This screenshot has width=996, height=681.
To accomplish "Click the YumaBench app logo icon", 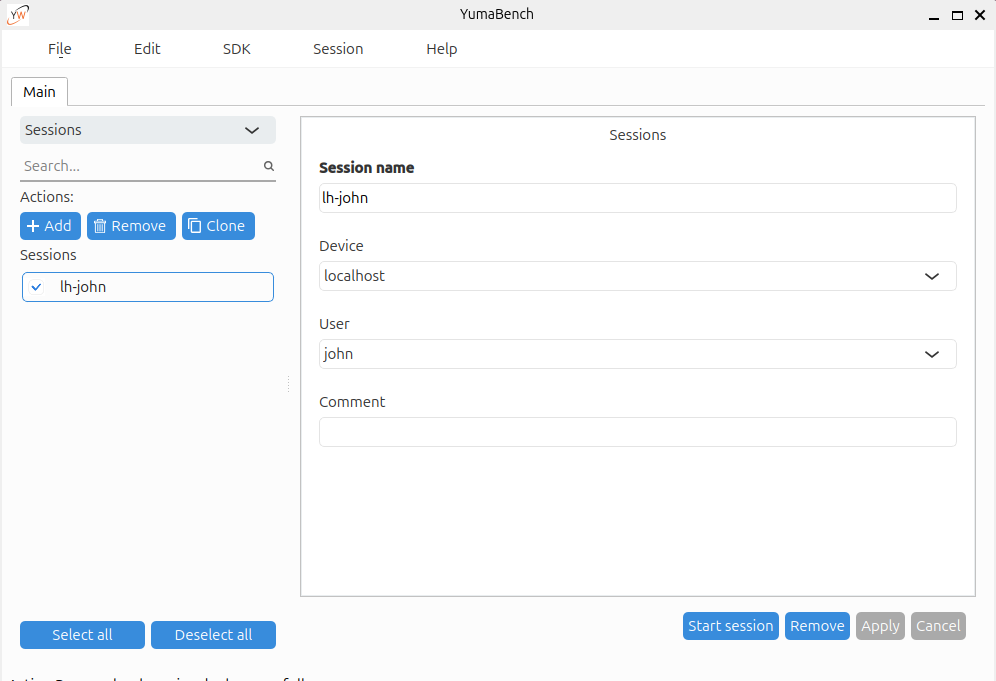I will point(18,15).
